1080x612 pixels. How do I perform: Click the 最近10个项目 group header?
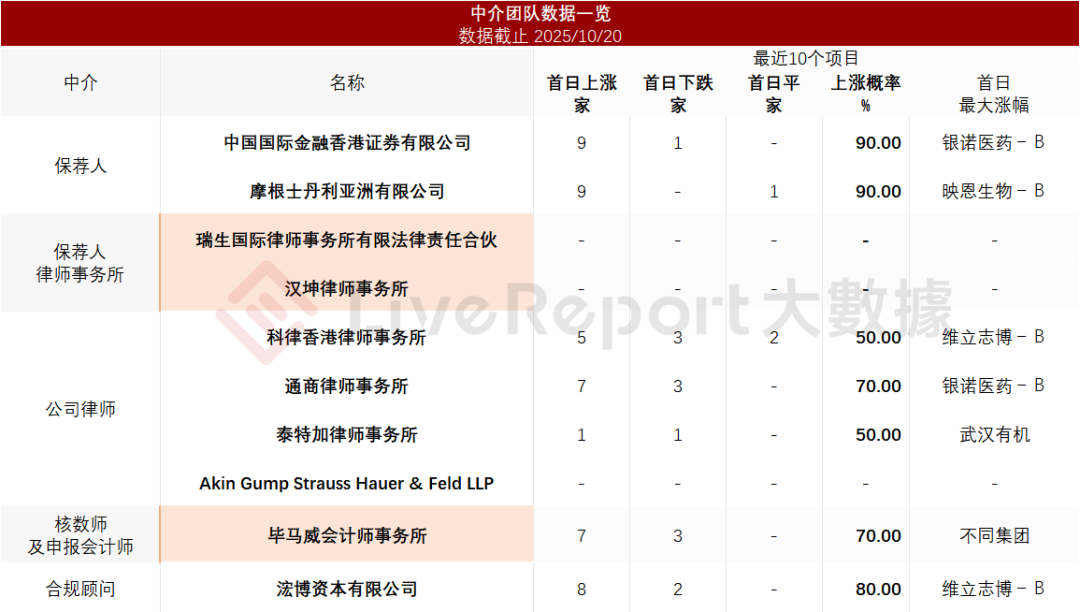806,59
